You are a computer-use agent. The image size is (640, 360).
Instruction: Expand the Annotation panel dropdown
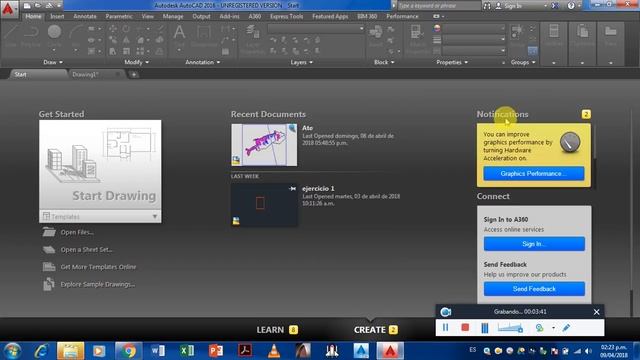pyautogui.click(x=203, y=62)
